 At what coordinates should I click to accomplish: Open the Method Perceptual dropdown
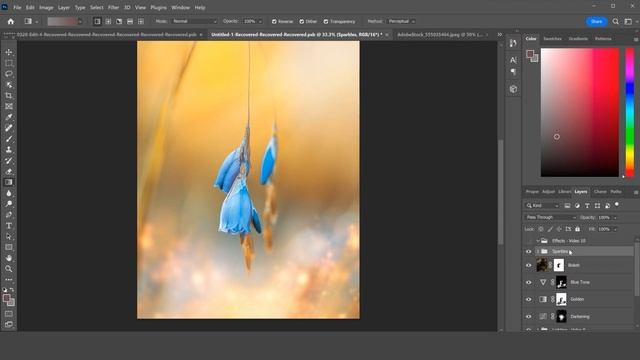[401, 21]
